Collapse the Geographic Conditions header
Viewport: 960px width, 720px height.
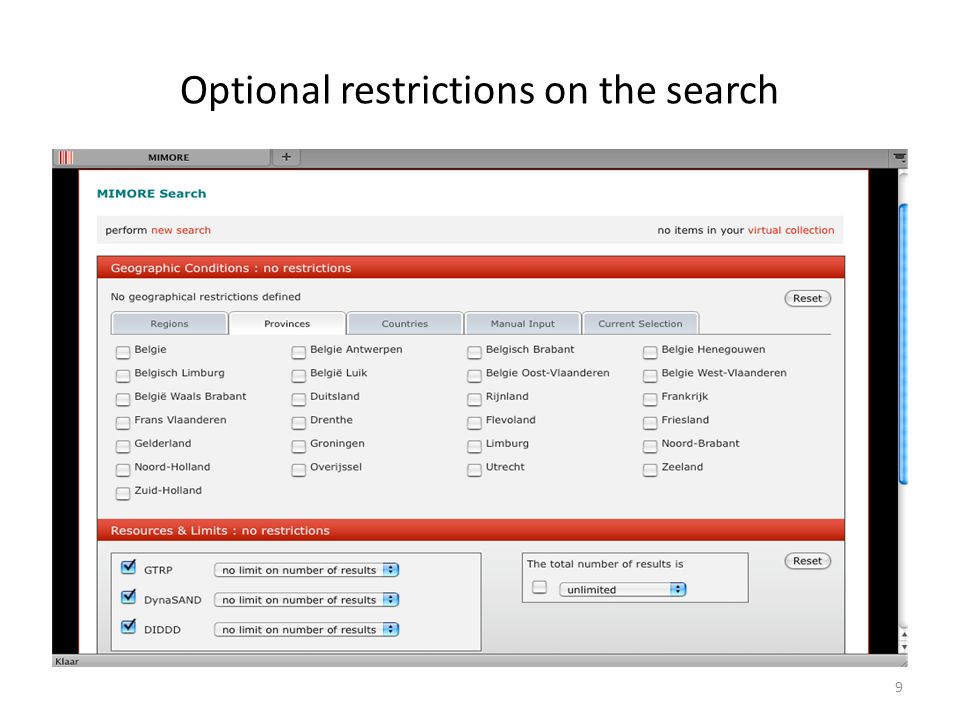pyautogui.click(x=471, y=268)
